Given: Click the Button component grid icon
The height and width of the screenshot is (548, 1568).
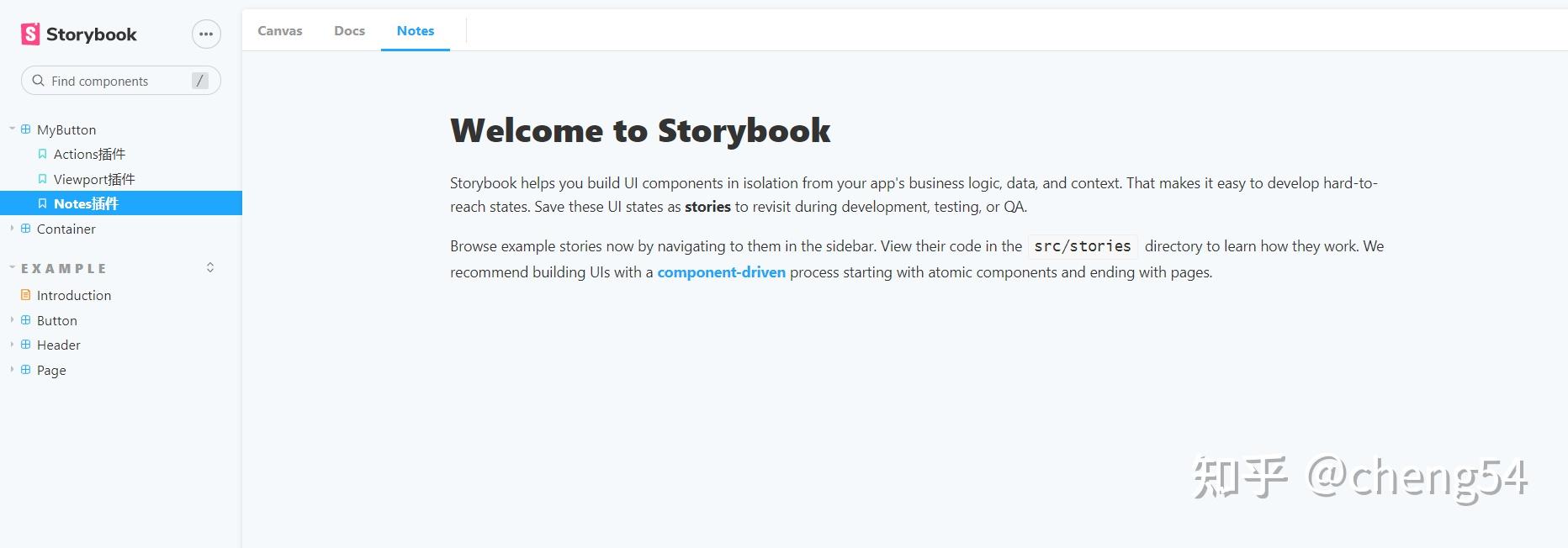Looking at the screenshot, I should coord(25,320).
